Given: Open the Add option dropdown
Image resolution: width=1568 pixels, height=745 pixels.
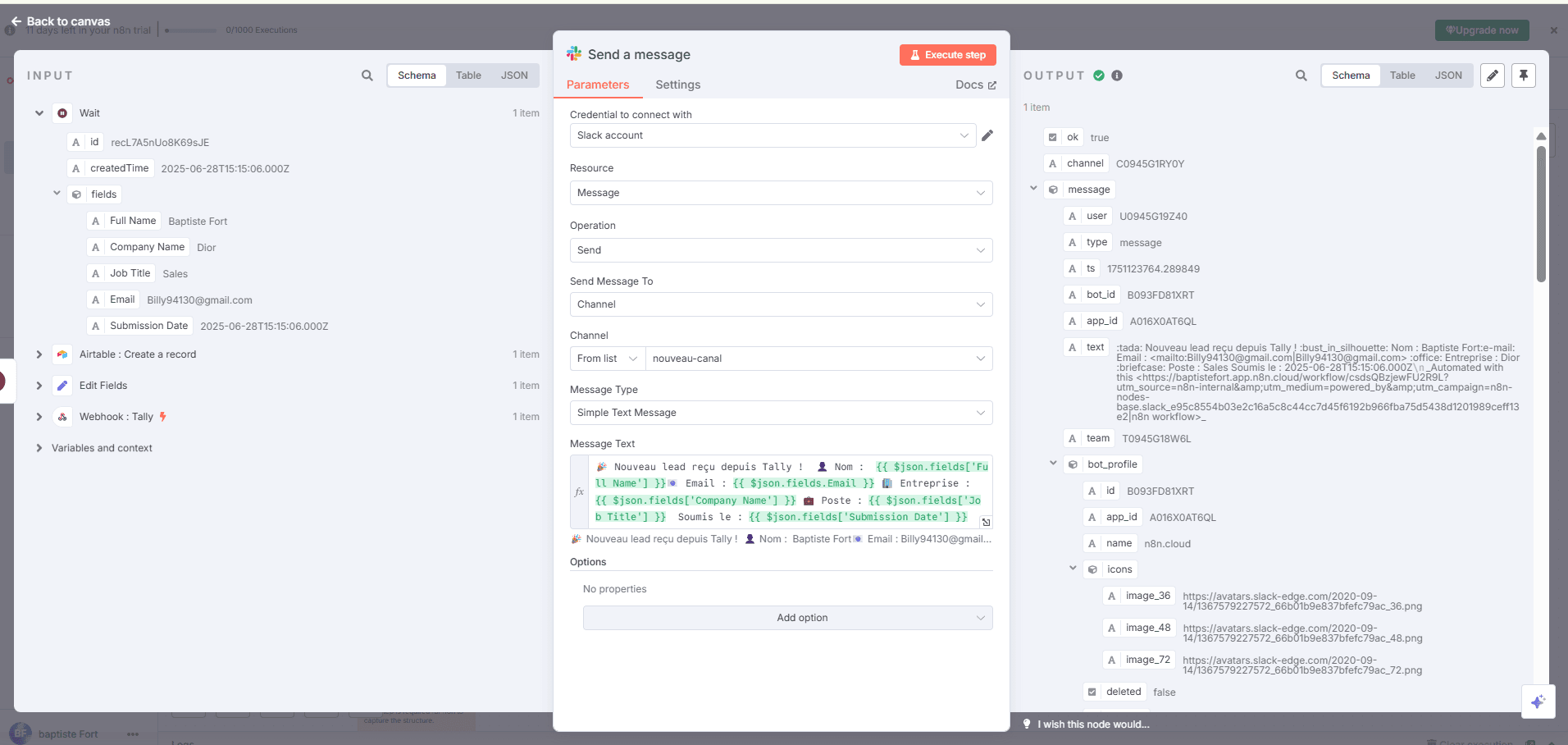Looking at the screenshot, I should [787, 618].
